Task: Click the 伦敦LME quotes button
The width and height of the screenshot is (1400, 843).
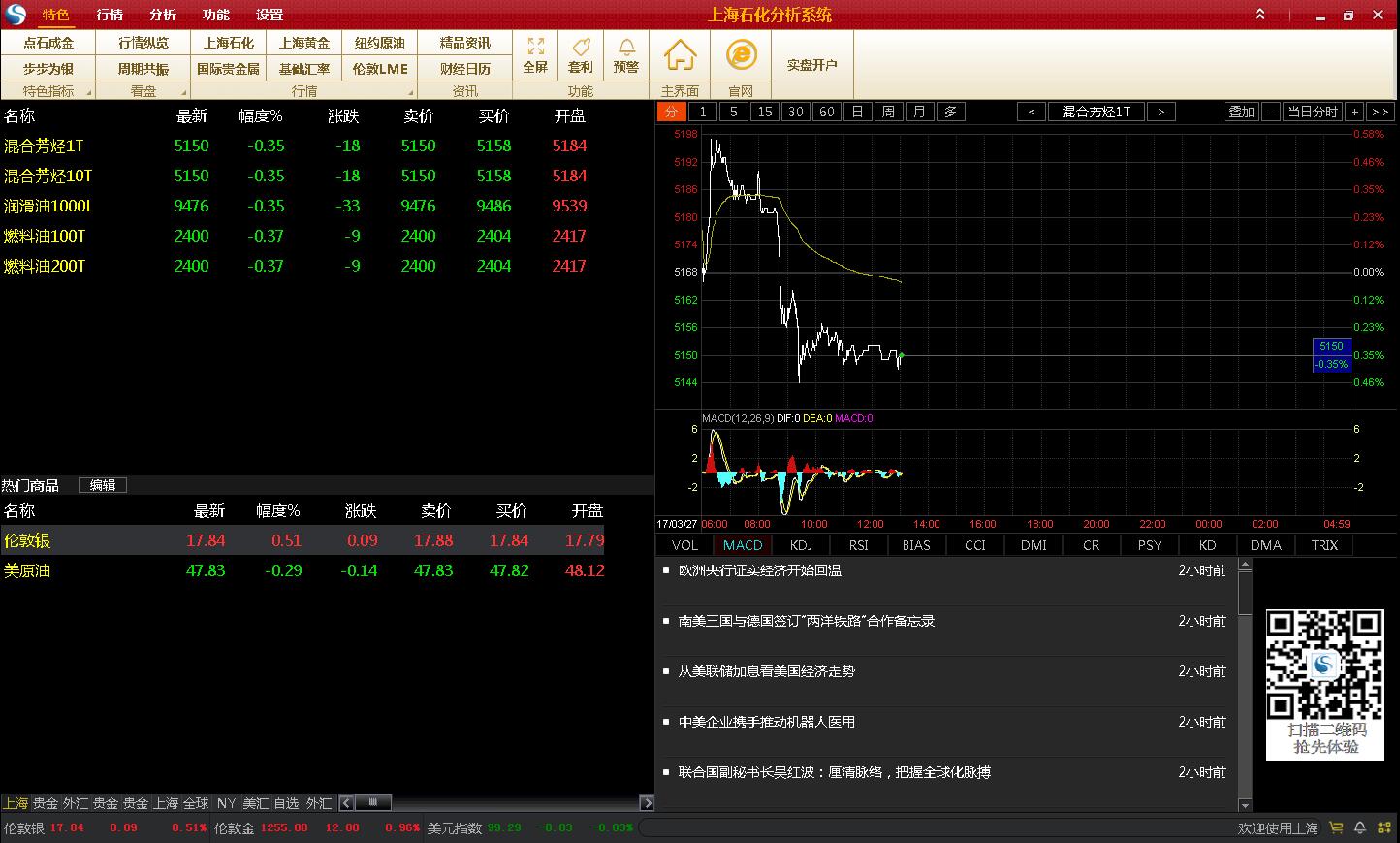Action: click(380, 69)
